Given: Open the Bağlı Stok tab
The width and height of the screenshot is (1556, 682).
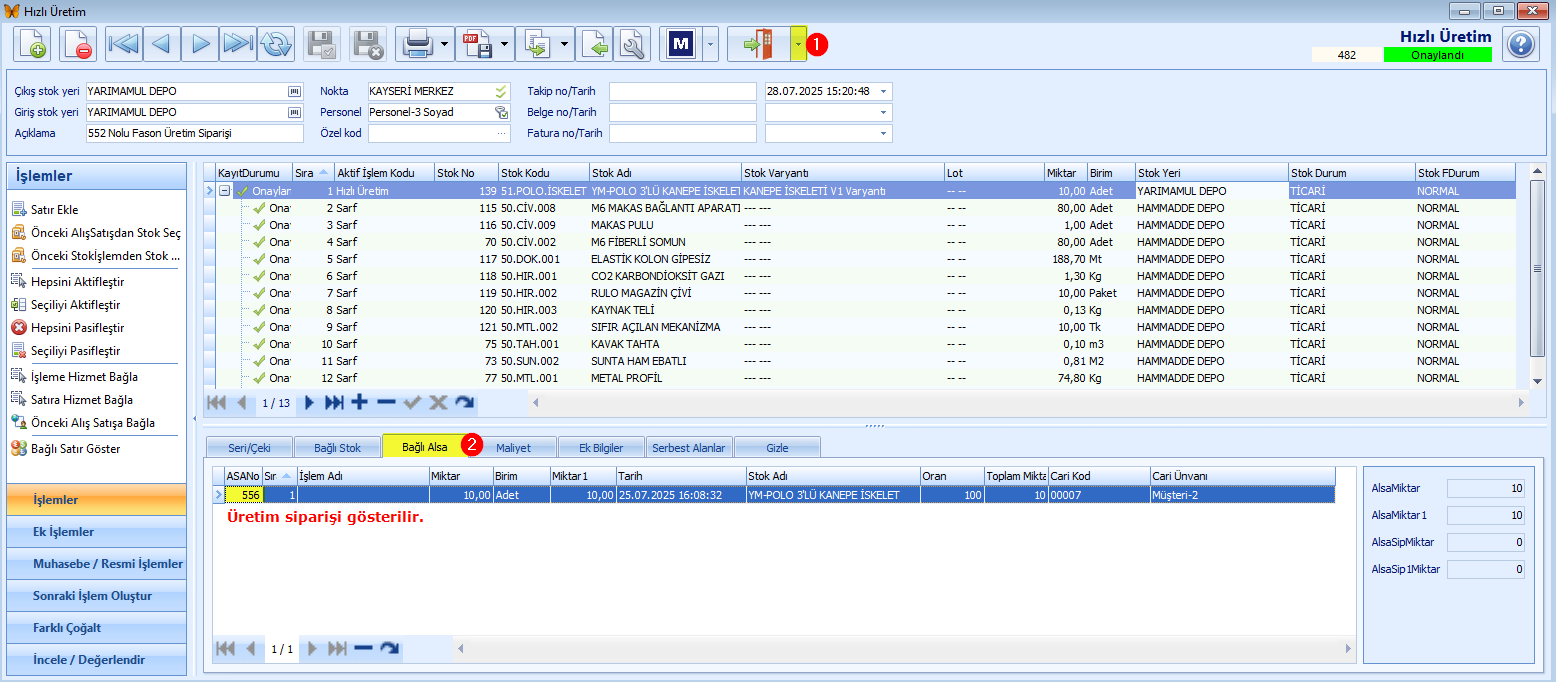Looking at the screenshot, I should coord(337,447).
